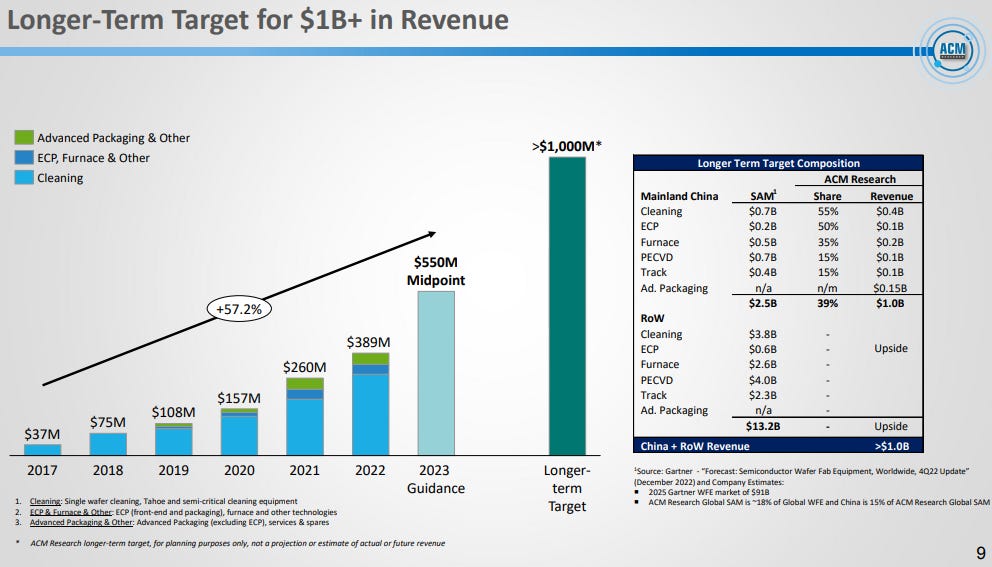Image resolution: width=992 pixels, height=567 pixels.
Task: Click the $0.2B SAM cell for ECP
Action: [763, 227]
